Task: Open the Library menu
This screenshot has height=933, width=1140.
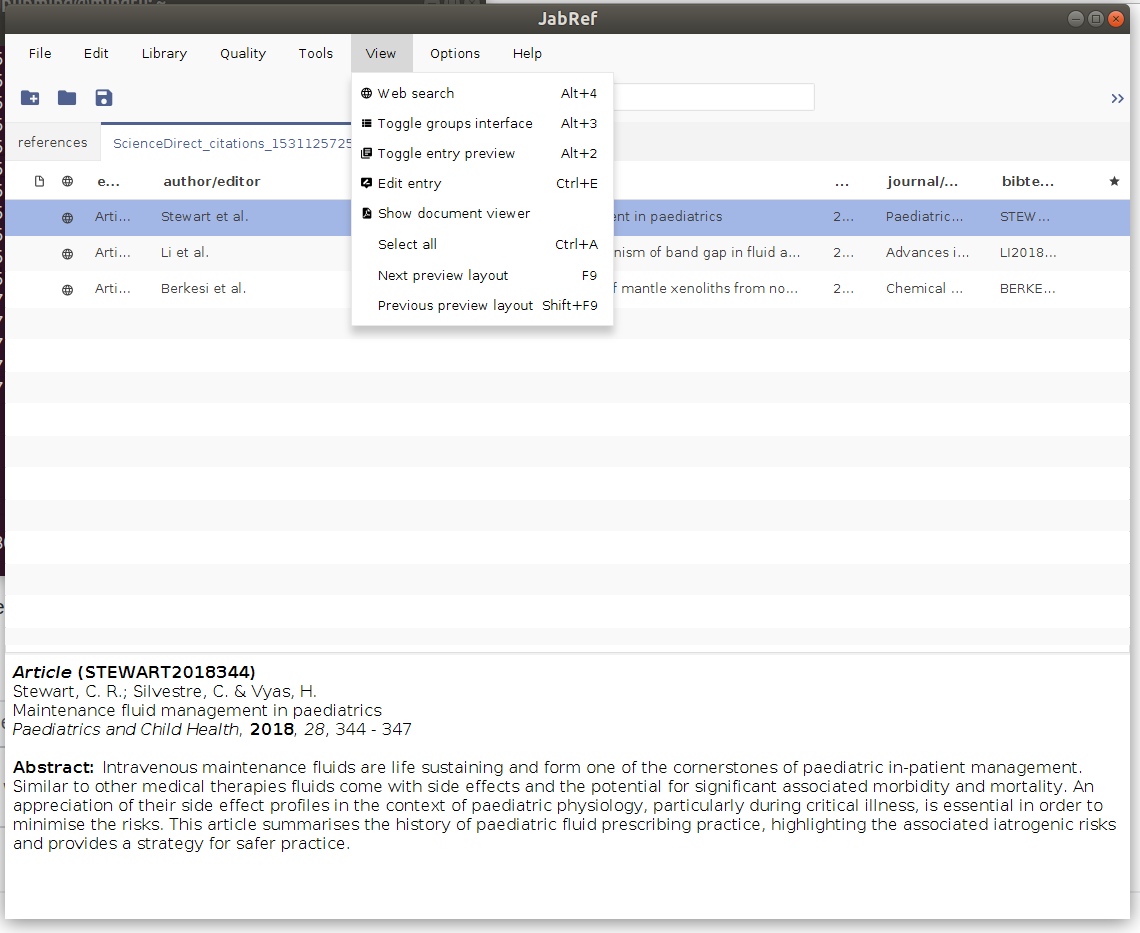Action: [164, 53]
